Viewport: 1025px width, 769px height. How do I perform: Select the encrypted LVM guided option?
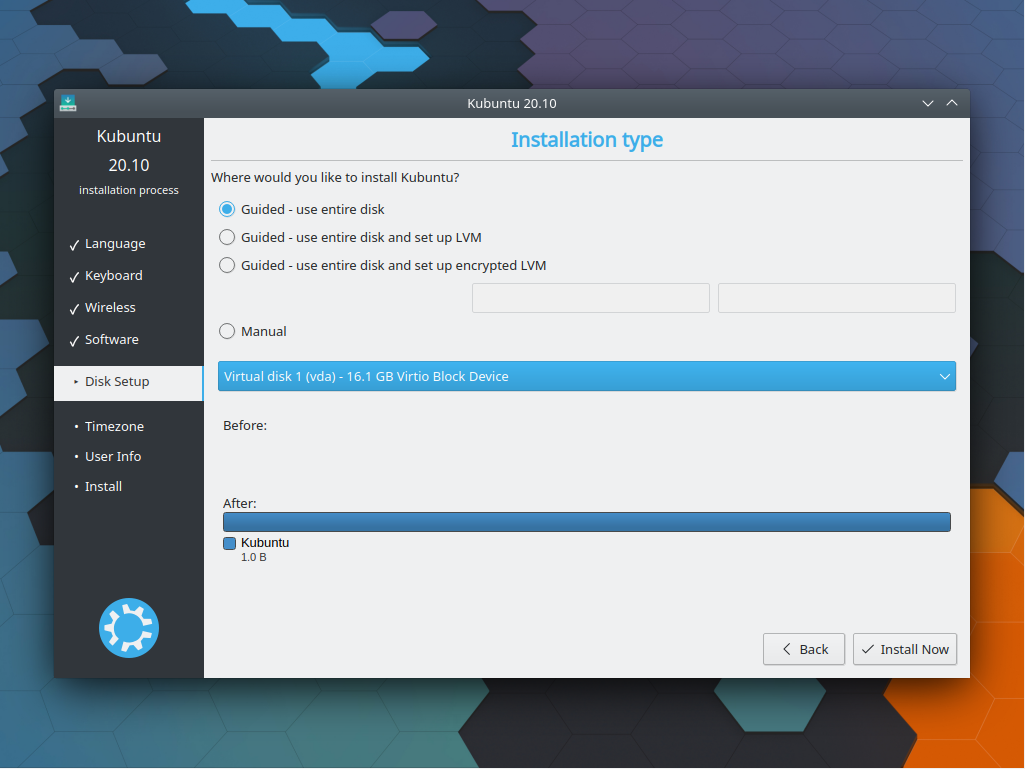(382, 265)
